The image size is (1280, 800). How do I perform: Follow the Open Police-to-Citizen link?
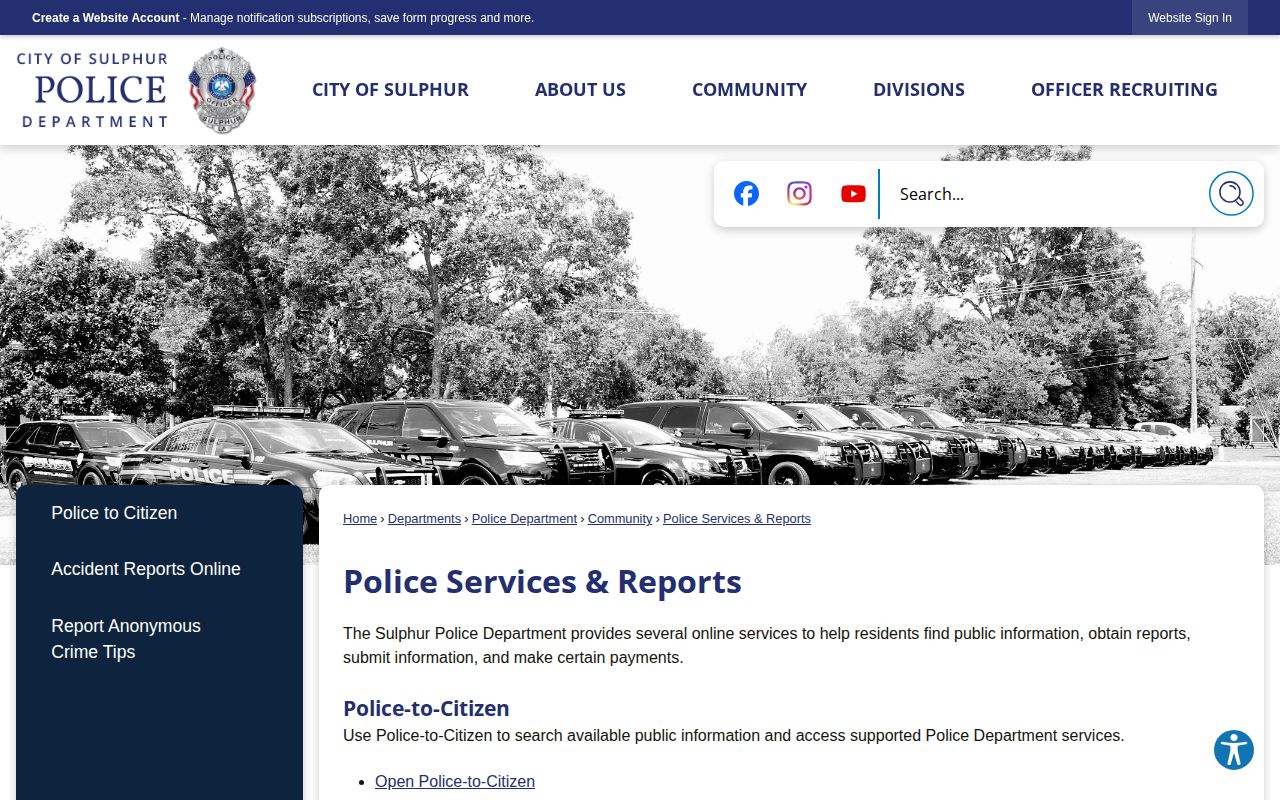click(455, 782)
